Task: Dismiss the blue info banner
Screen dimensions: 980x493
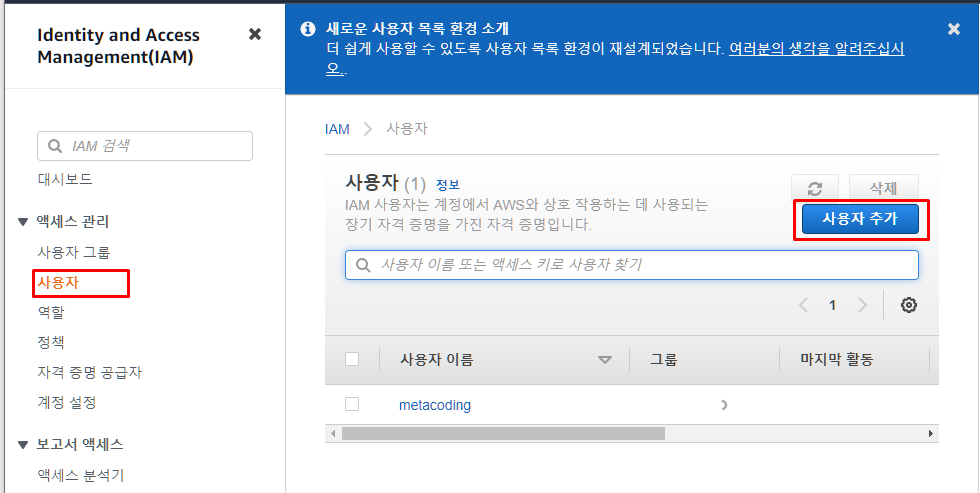Action: point(954,29)
